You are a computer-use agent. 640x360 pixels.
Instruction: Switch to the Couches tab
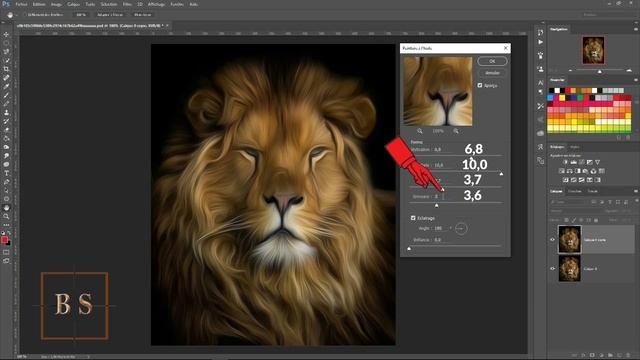pos(575,191)
